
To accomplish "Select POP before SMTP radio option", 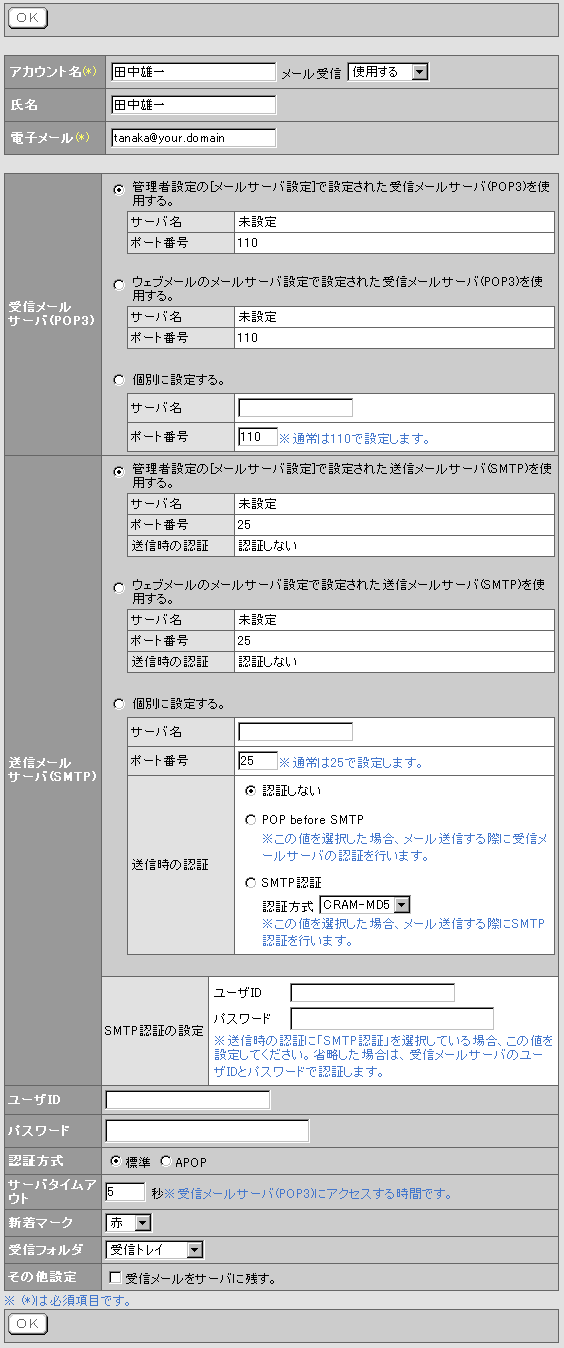I will click(251, 820).
